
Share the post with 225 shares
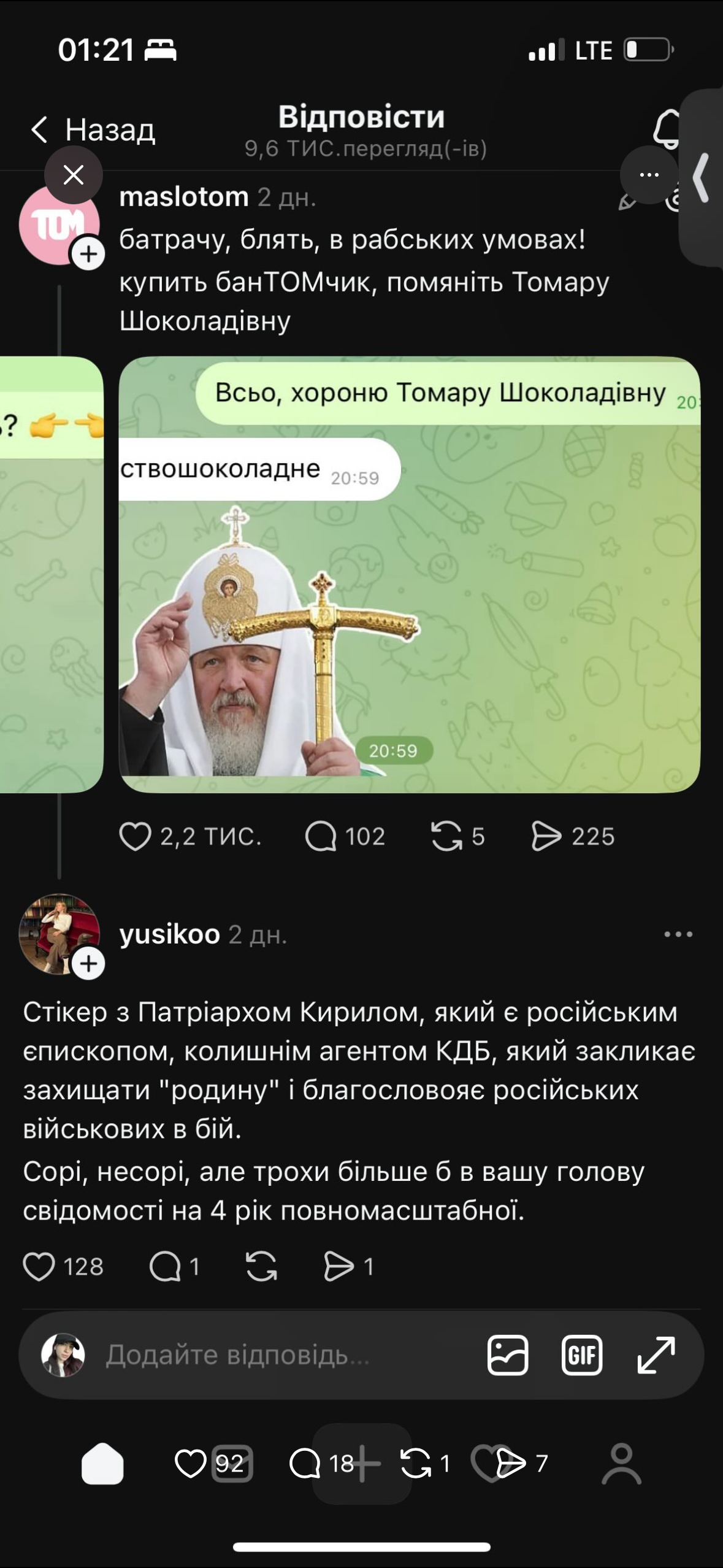click(546, 837)
